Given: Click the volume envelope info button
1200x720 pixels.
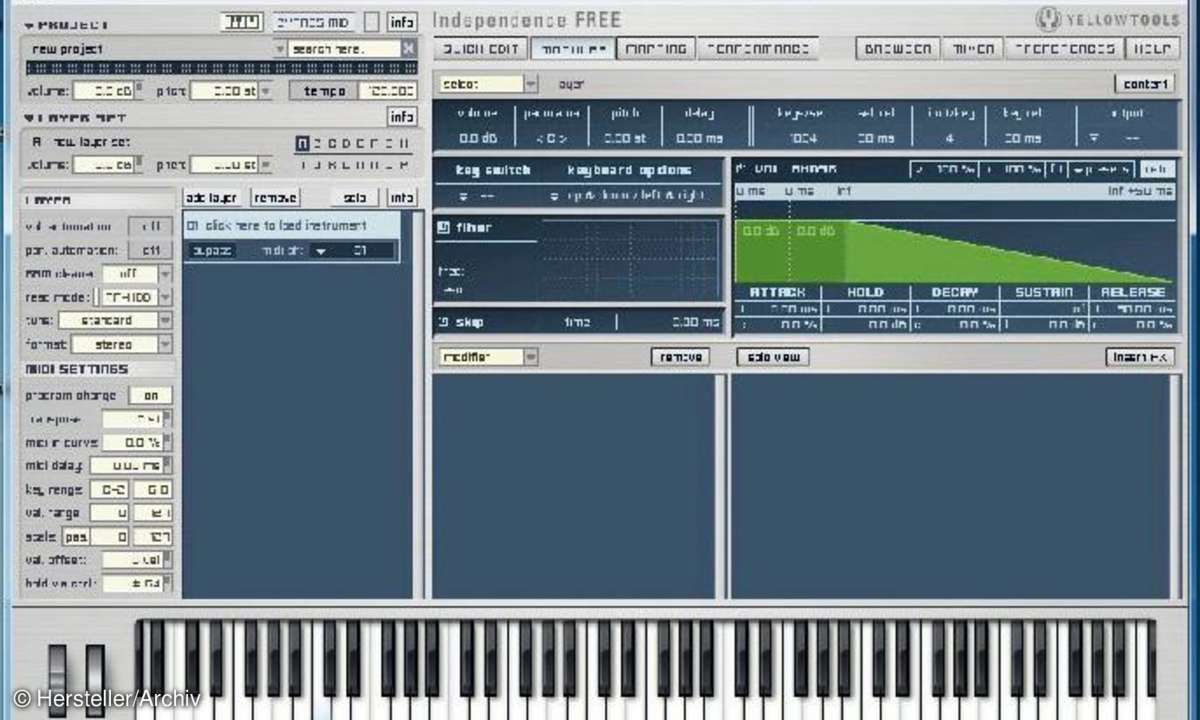Looking at the screenshot, I should coord(1157,170).
